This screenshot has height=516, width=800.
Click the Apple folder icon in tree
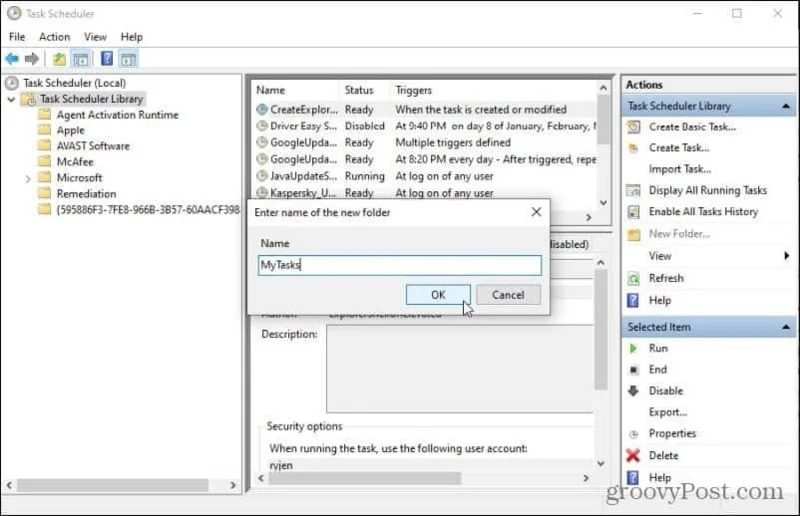coord(44,130)
